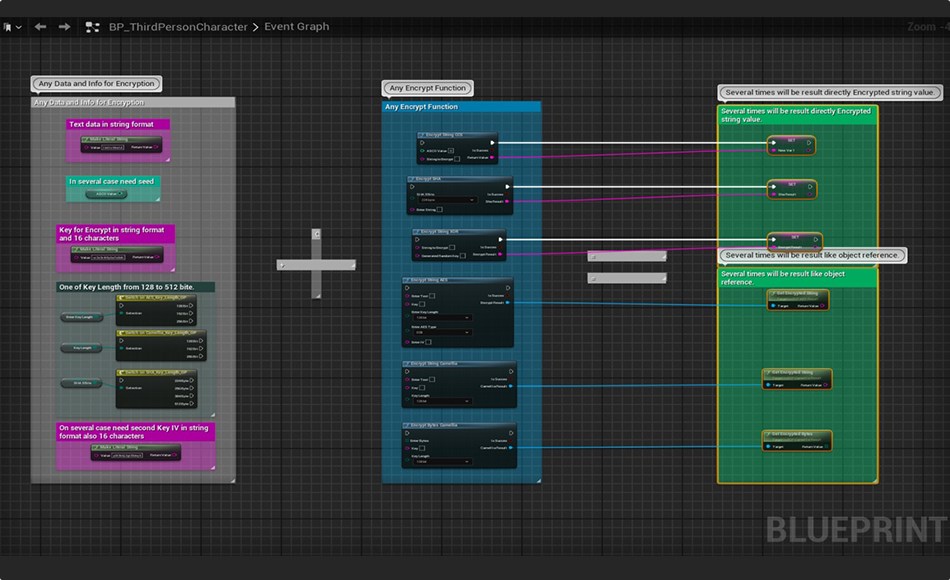Image resolution: width=950 pixels, height=580 pixels.
Task: Select BP_ThirdPersonCharacter in the breadcrumb
Action: (x=178, y=27)
